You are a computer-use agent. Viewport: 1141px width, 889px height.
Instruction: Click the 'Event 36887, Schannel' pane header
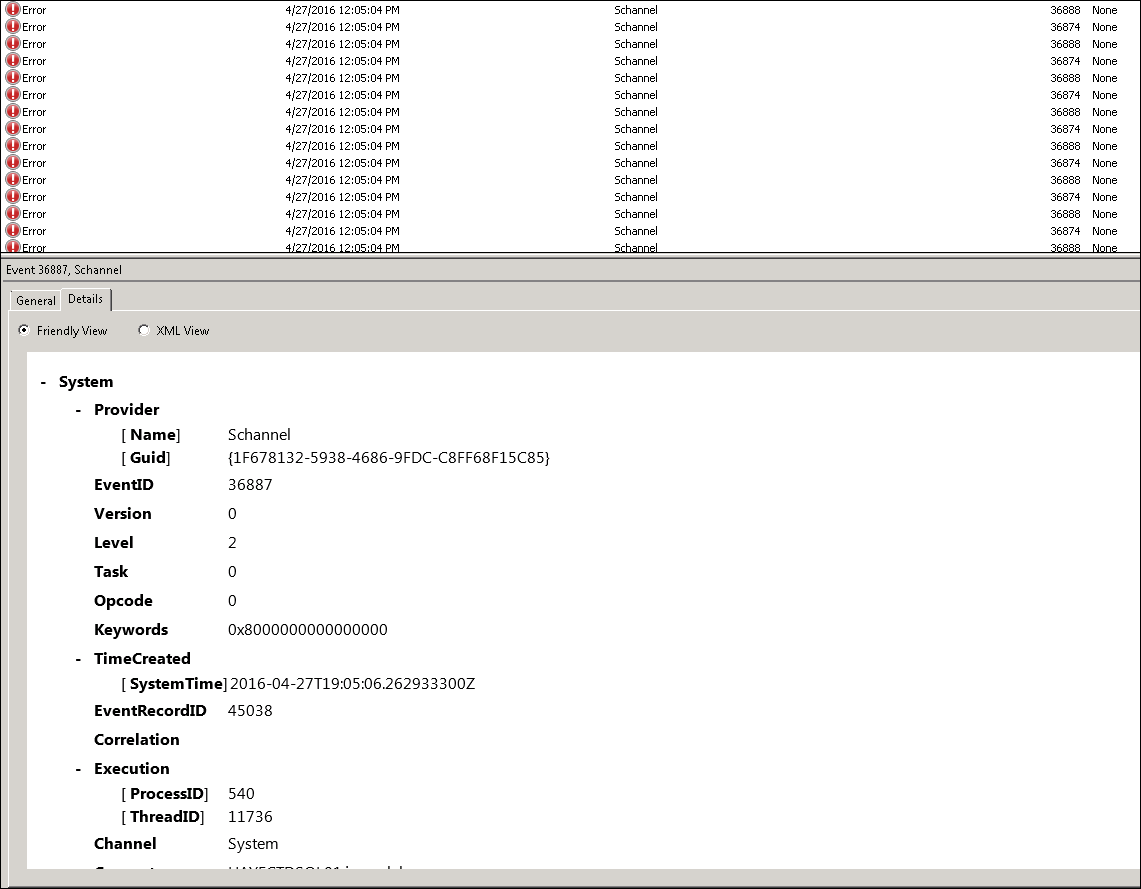pos(64,269)
